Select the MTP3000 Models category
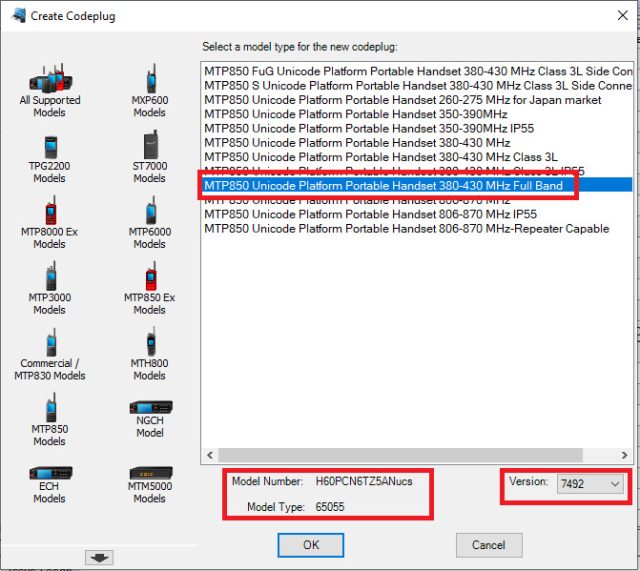Viewport: 640px width, 571px height. pos(50,289)
